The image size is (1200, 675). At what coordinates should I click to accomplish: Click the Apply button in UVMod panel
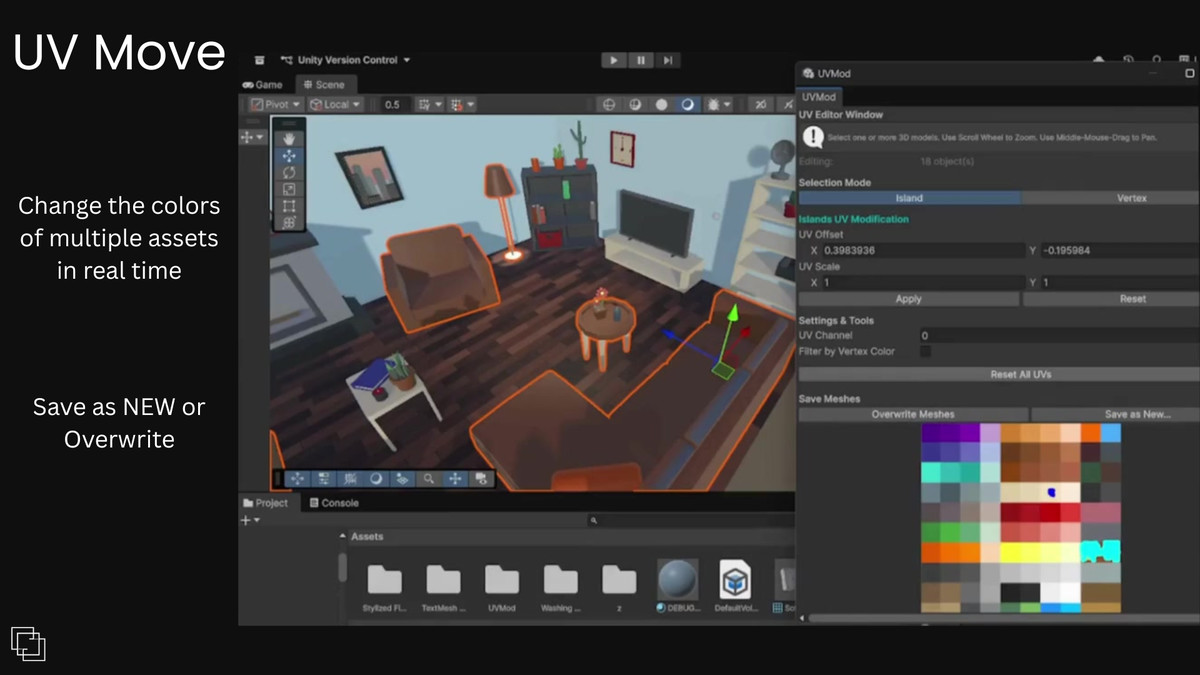pyautogui.click(x=908, y=299)
